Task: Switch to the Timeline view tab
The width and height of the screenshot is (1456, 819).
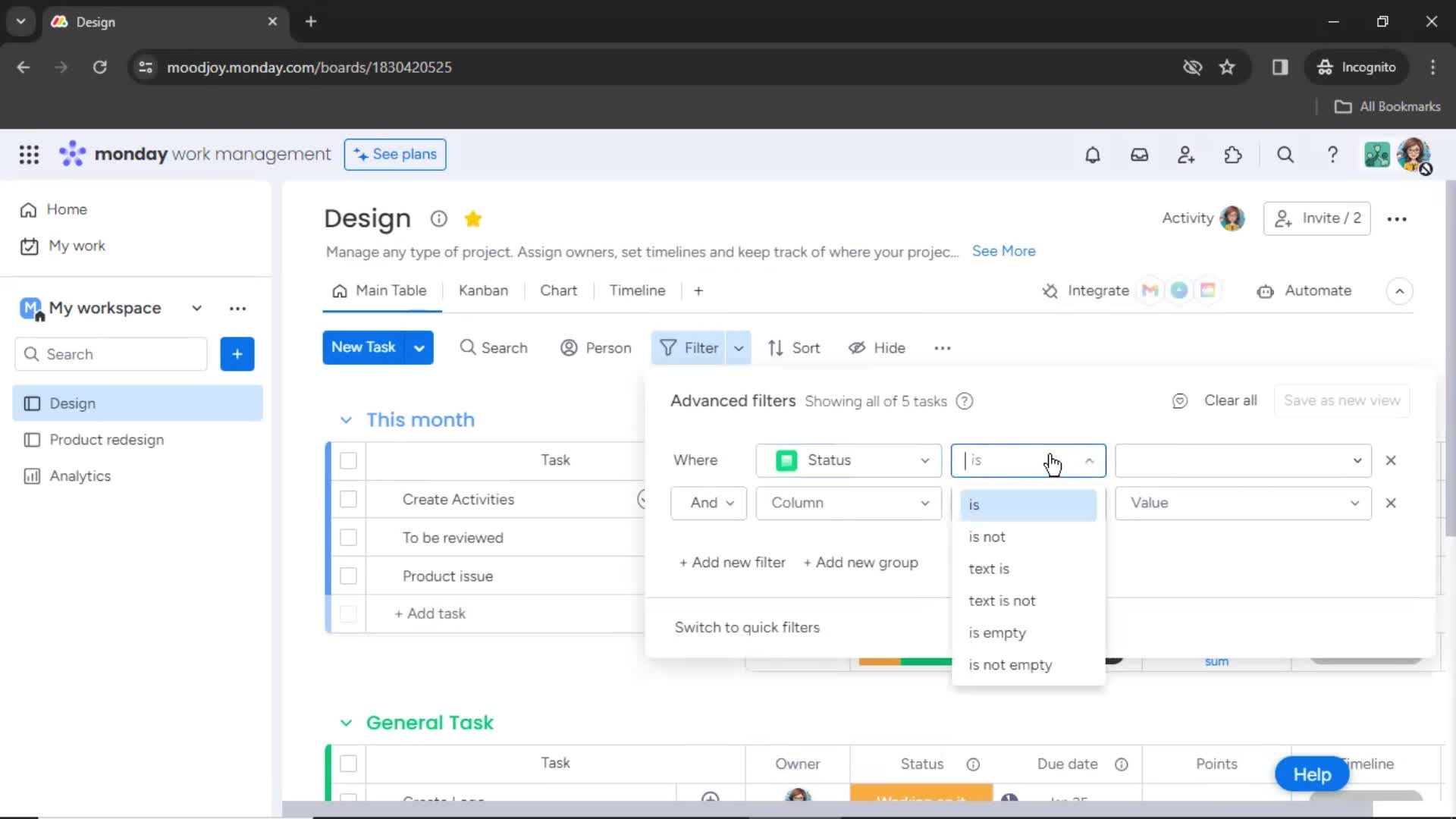Action: [x=637, y=291]
